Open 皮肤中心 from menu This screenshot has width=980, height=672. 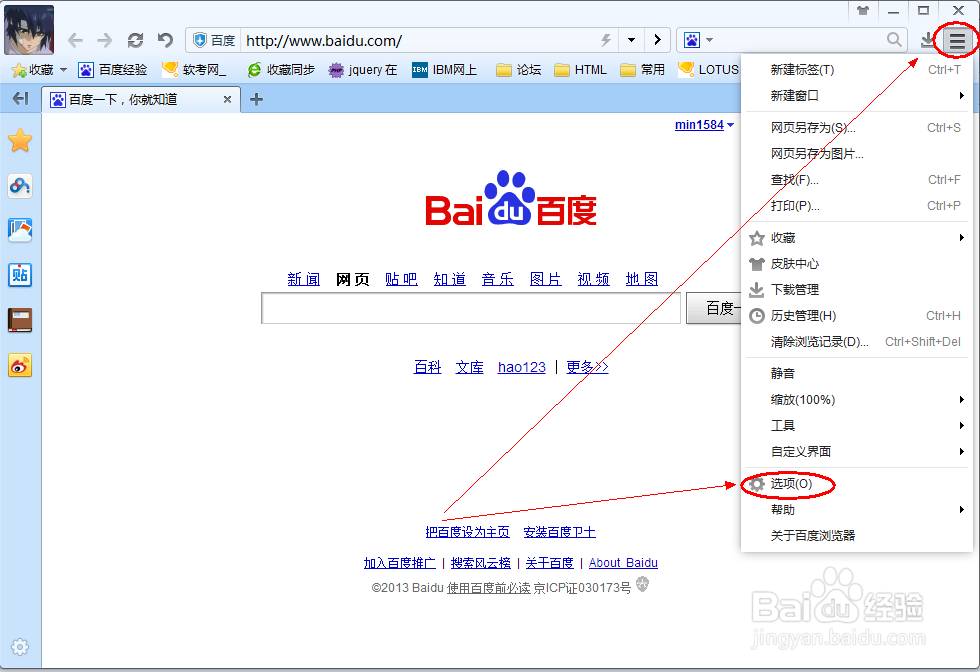pos(856,264)
